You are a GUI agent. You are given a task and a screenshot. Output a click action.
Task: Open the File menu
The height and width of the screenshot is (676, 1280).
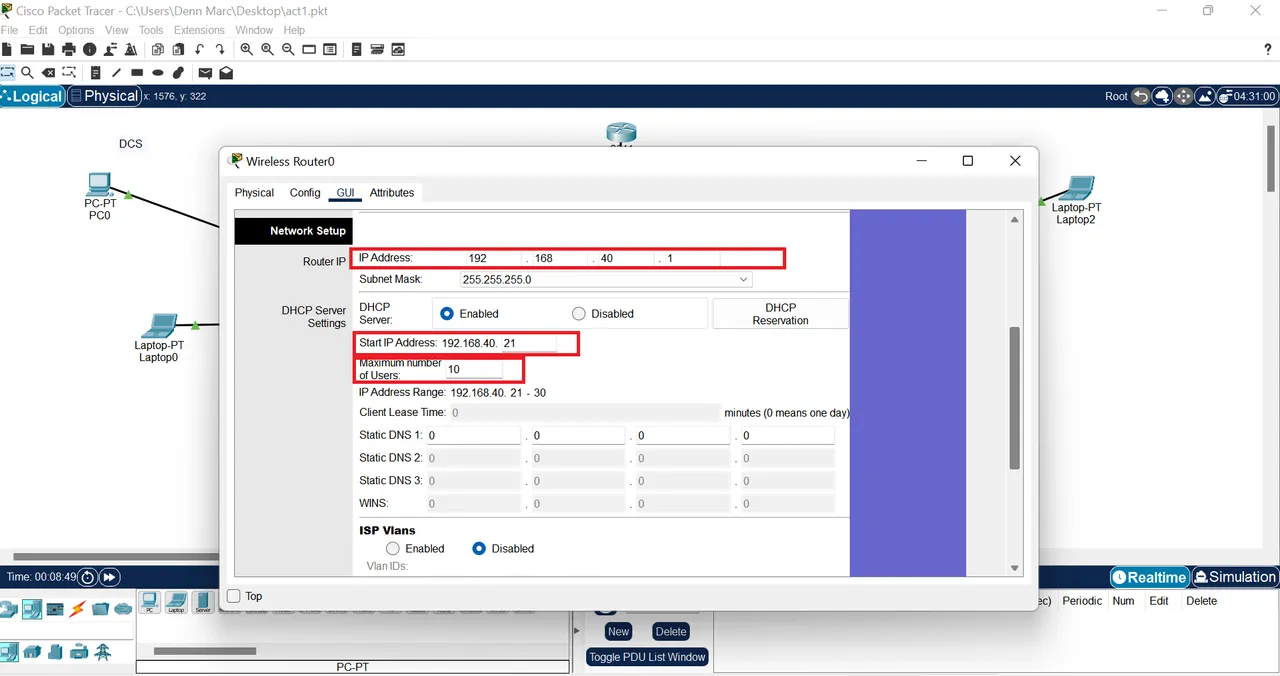pyautogui.click(x=10, y=30)
